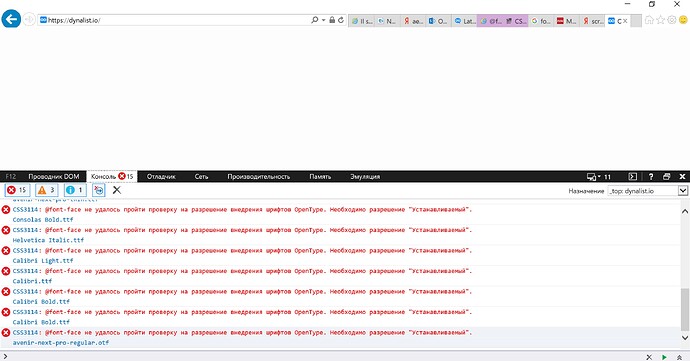The width and height of the screenshot is (690, 361).
Task: Select the Консоль tab in dev tools
Action: point(112,177)
